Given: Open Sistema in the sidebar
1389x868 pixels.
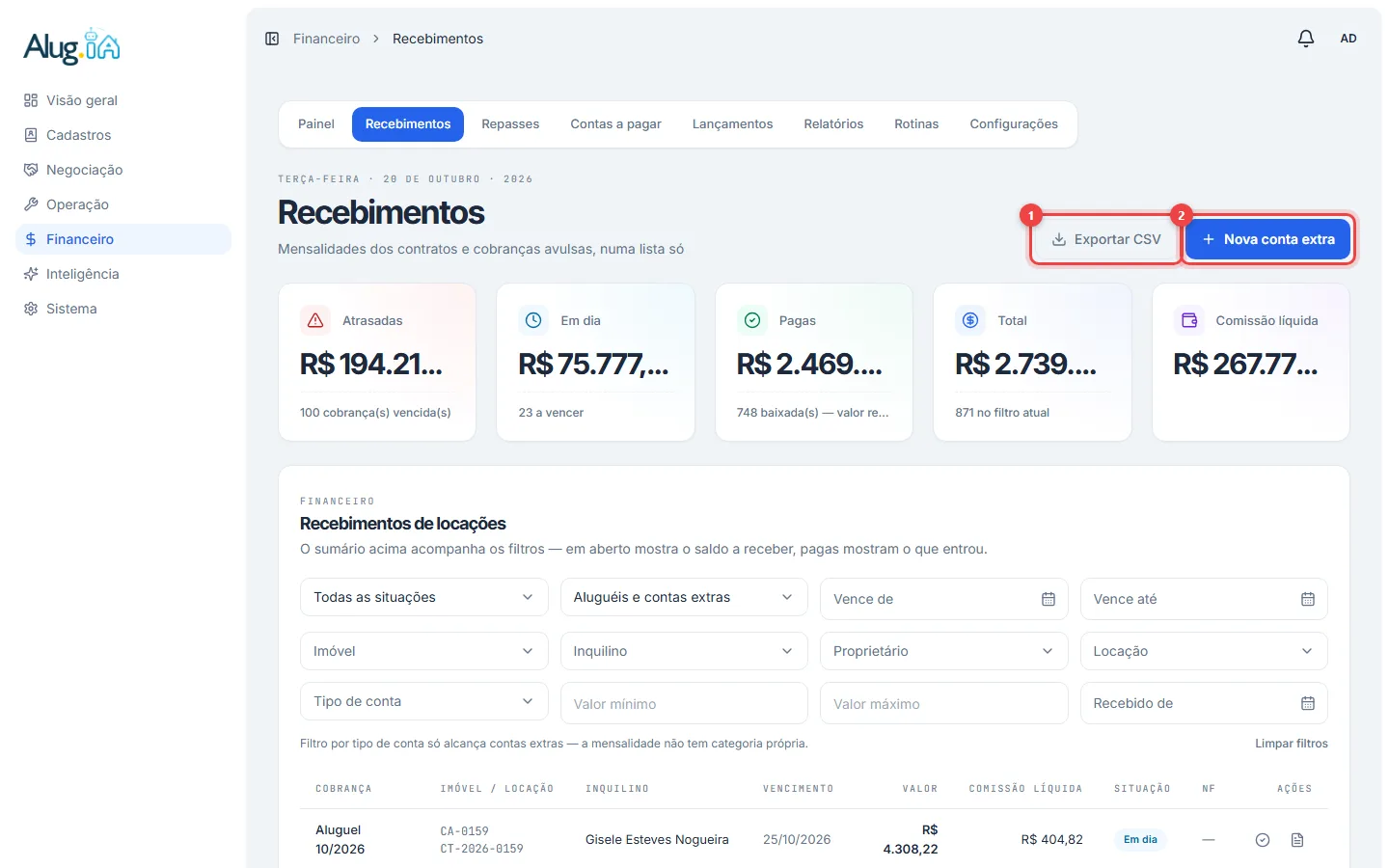Looking at the screenshot, I should pos(123,309).
